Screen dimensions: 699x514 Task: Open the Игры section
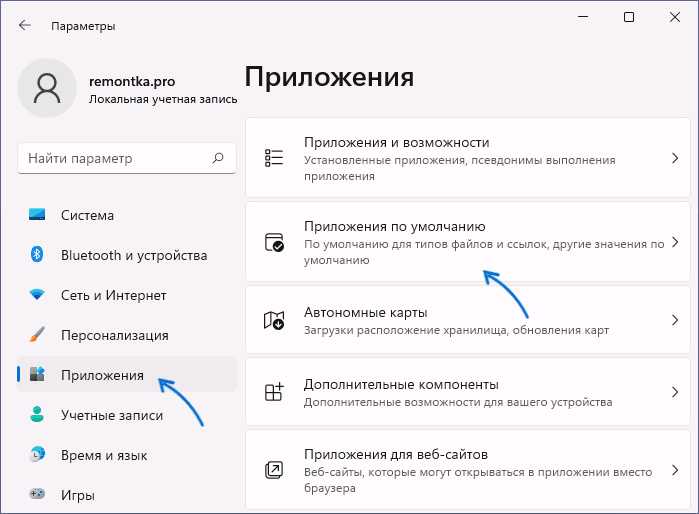point(127,494)
